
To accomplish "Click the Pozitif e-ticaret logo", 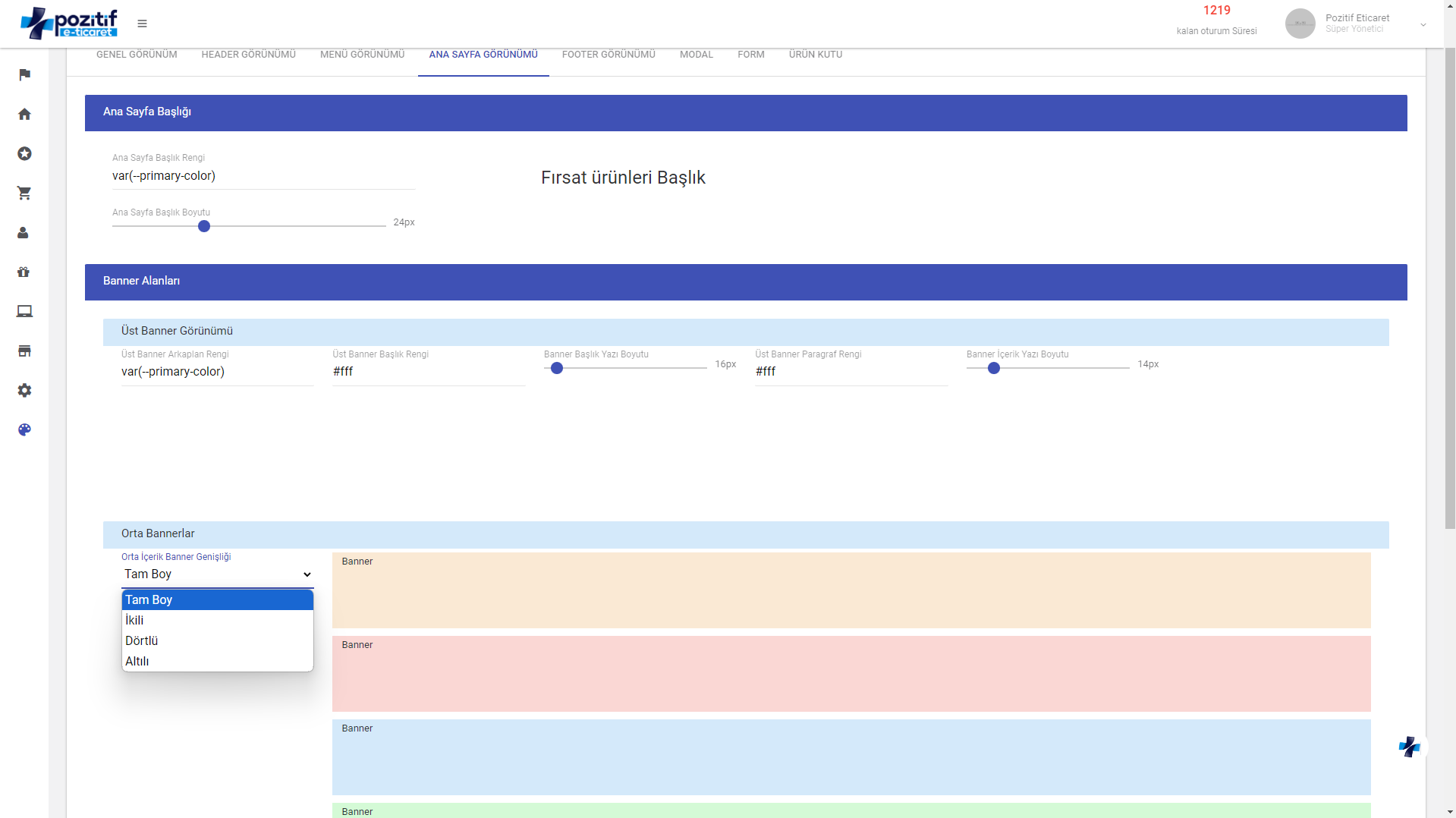I will click(x=70, y=22).
